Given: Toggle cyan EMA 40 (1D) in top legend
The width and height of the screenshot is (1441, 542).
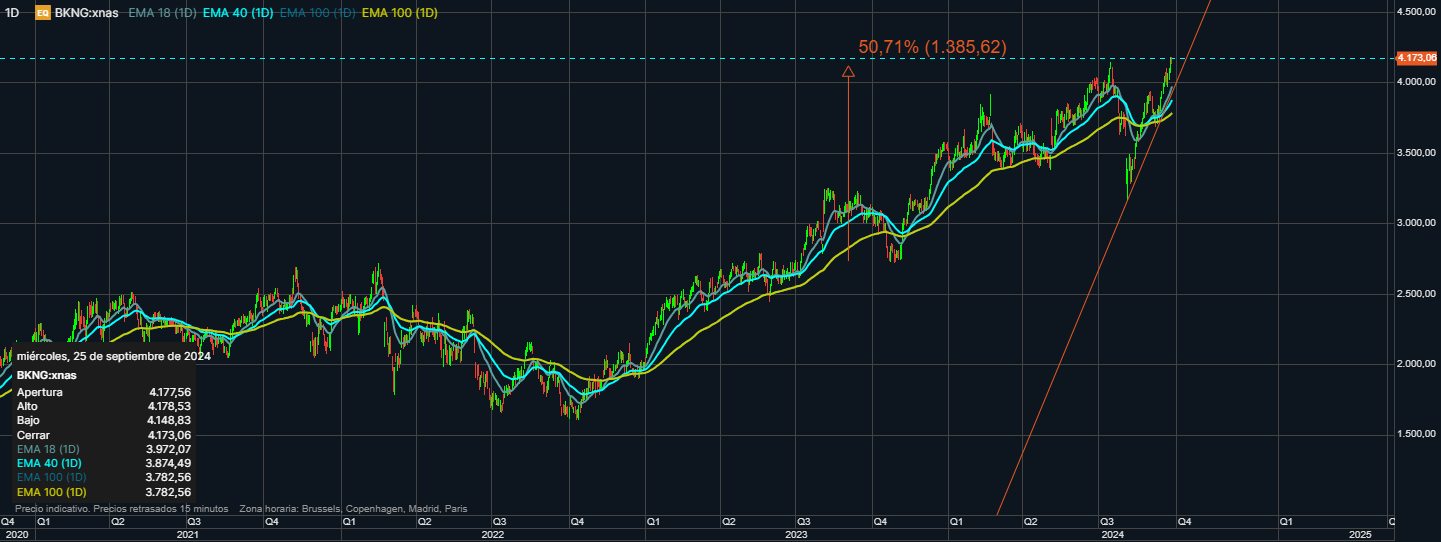Looking at the screenshot, I should [239, 13].
